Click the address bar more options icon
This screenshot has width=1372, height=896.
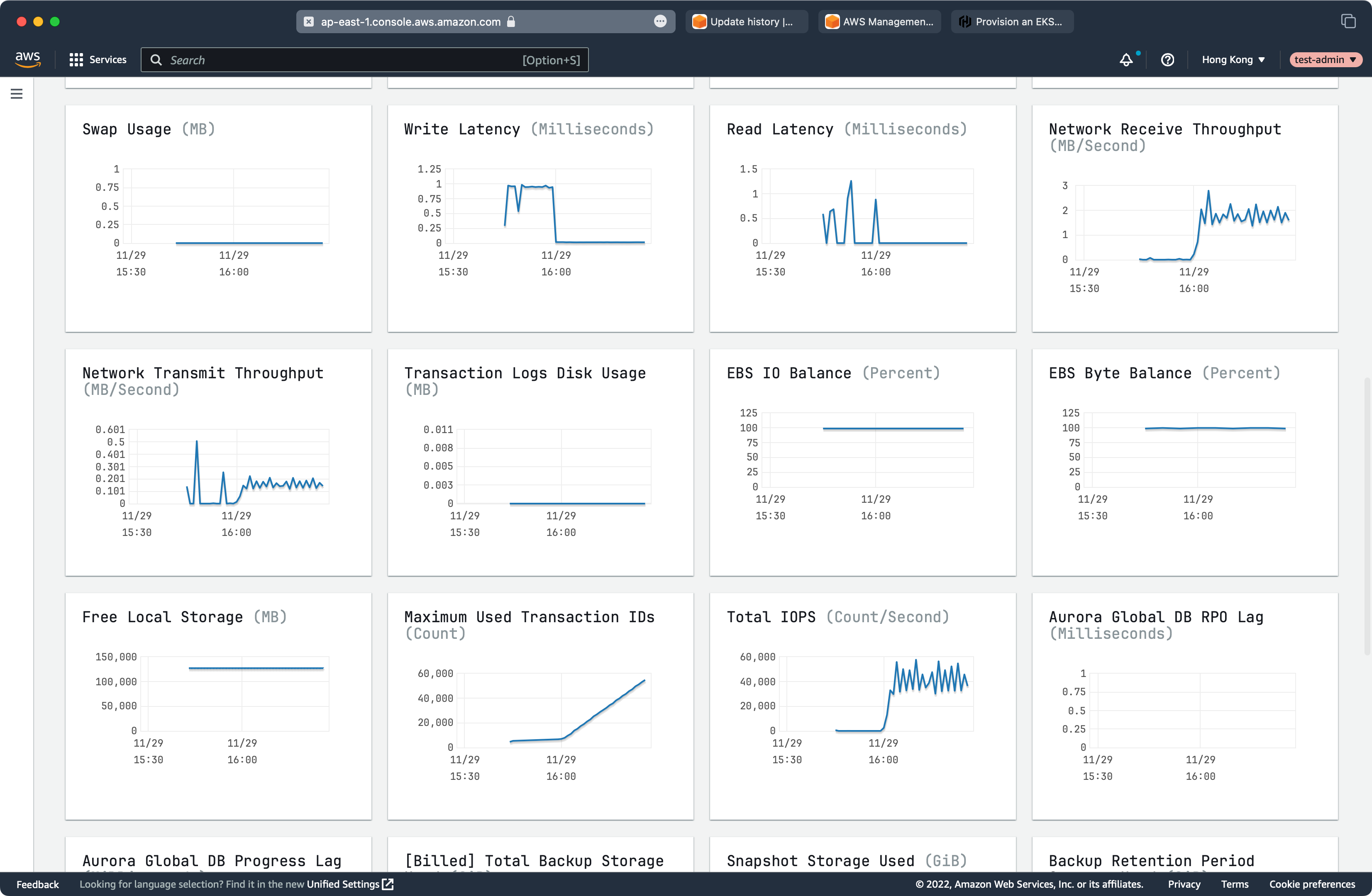(x=660, y=21)
